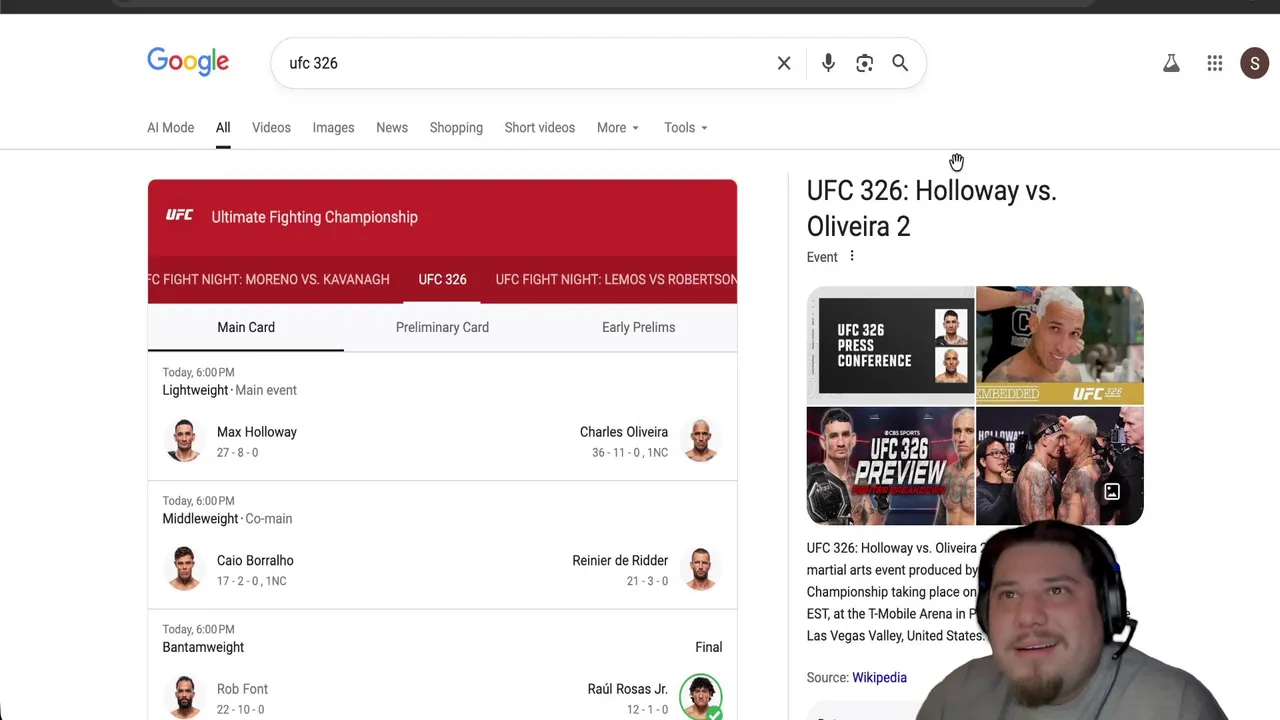Open the Short videos tab
The image size is (1280, 720).
[x=540, y=128]
